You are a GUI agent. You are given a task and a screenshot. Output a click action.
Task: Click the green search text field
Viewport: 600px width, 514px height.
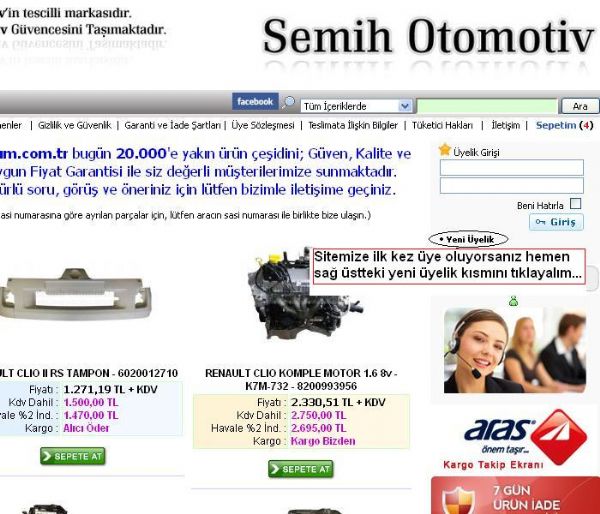pos(487,106)
